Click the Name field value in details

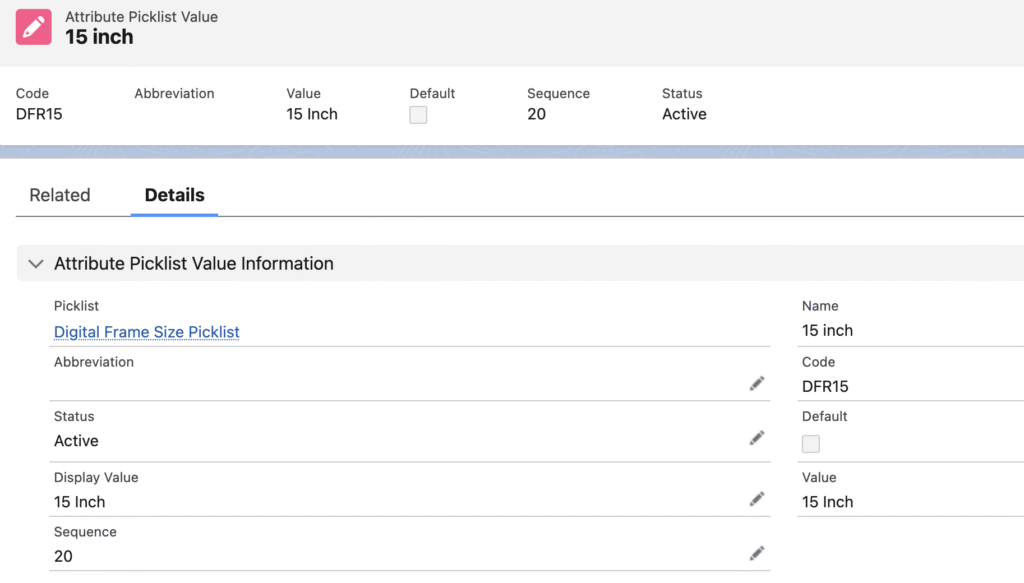pos(827,330)
